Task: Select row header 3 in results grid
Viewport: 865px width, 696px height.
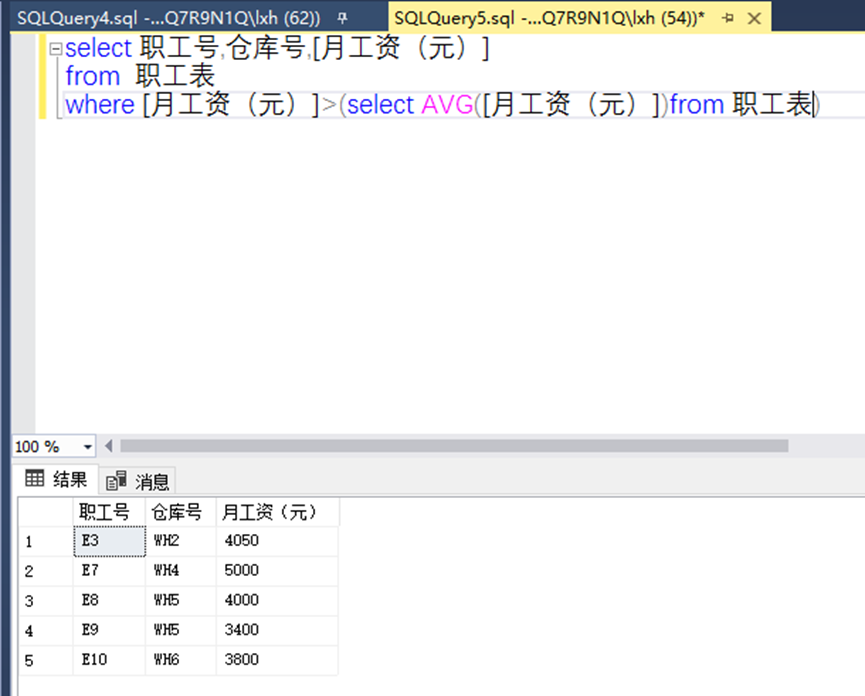Action: (46, 601)
